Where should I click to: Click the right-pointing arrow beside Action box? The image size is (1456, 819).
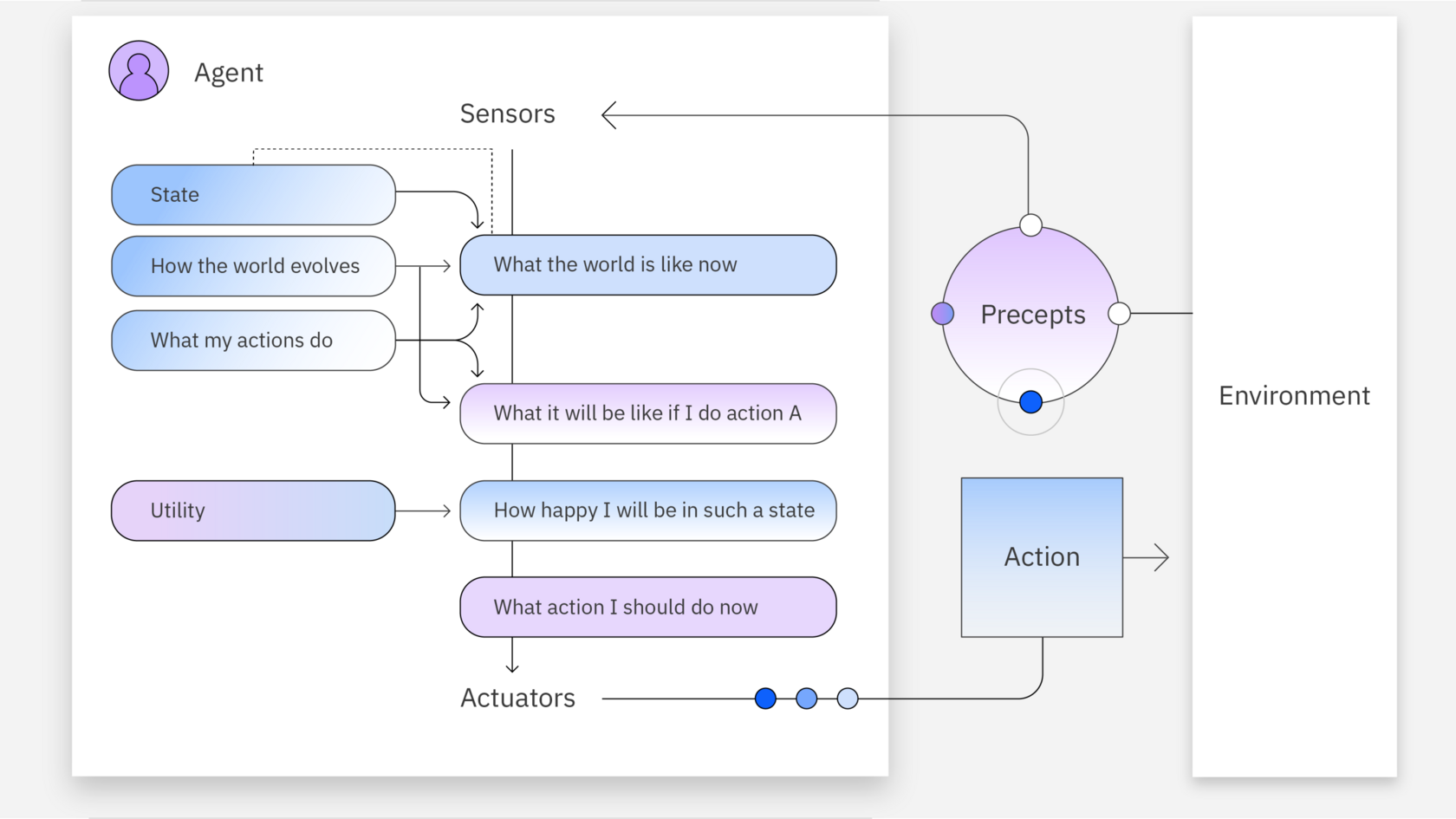(1159, 557)
